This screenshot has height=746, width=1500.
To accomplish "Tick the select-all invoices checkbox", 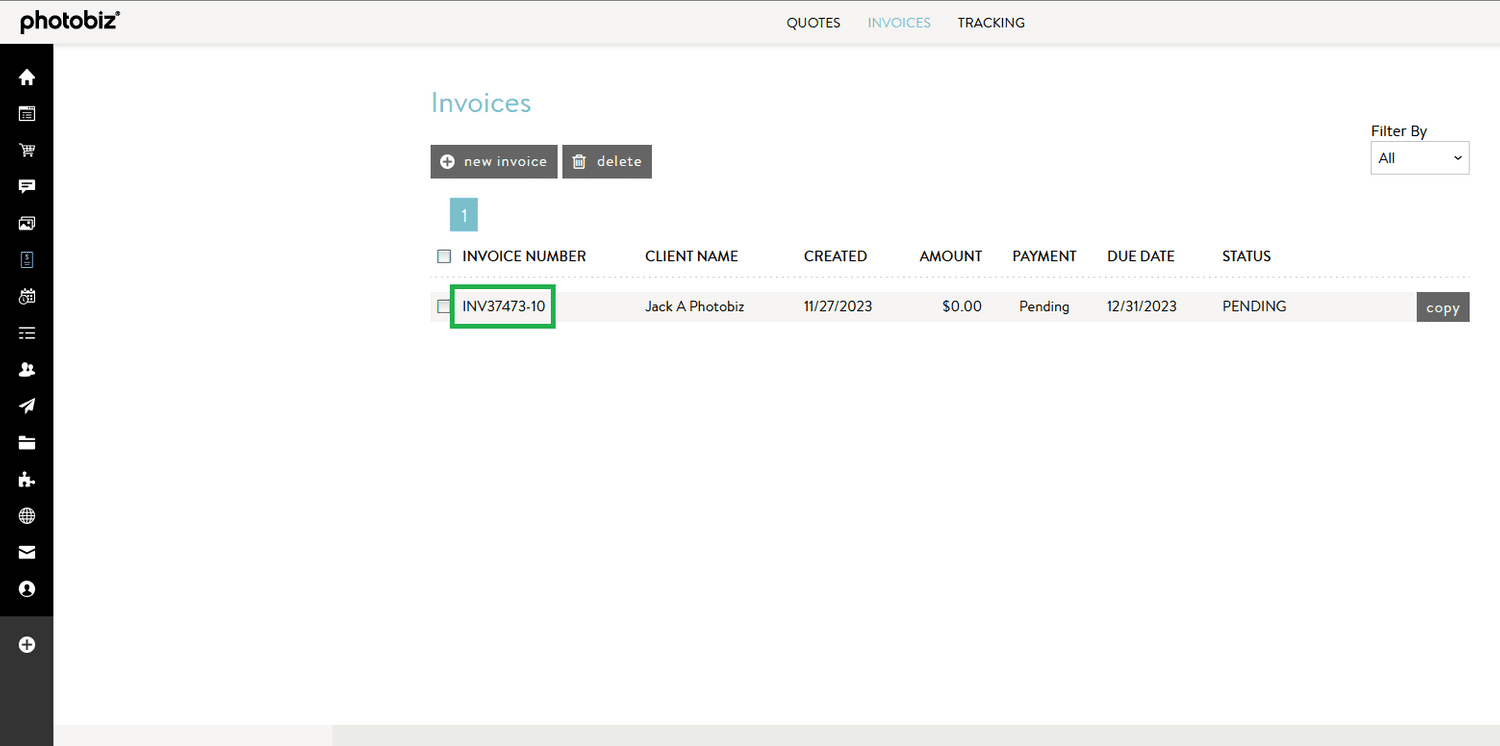I will point(444,256).
